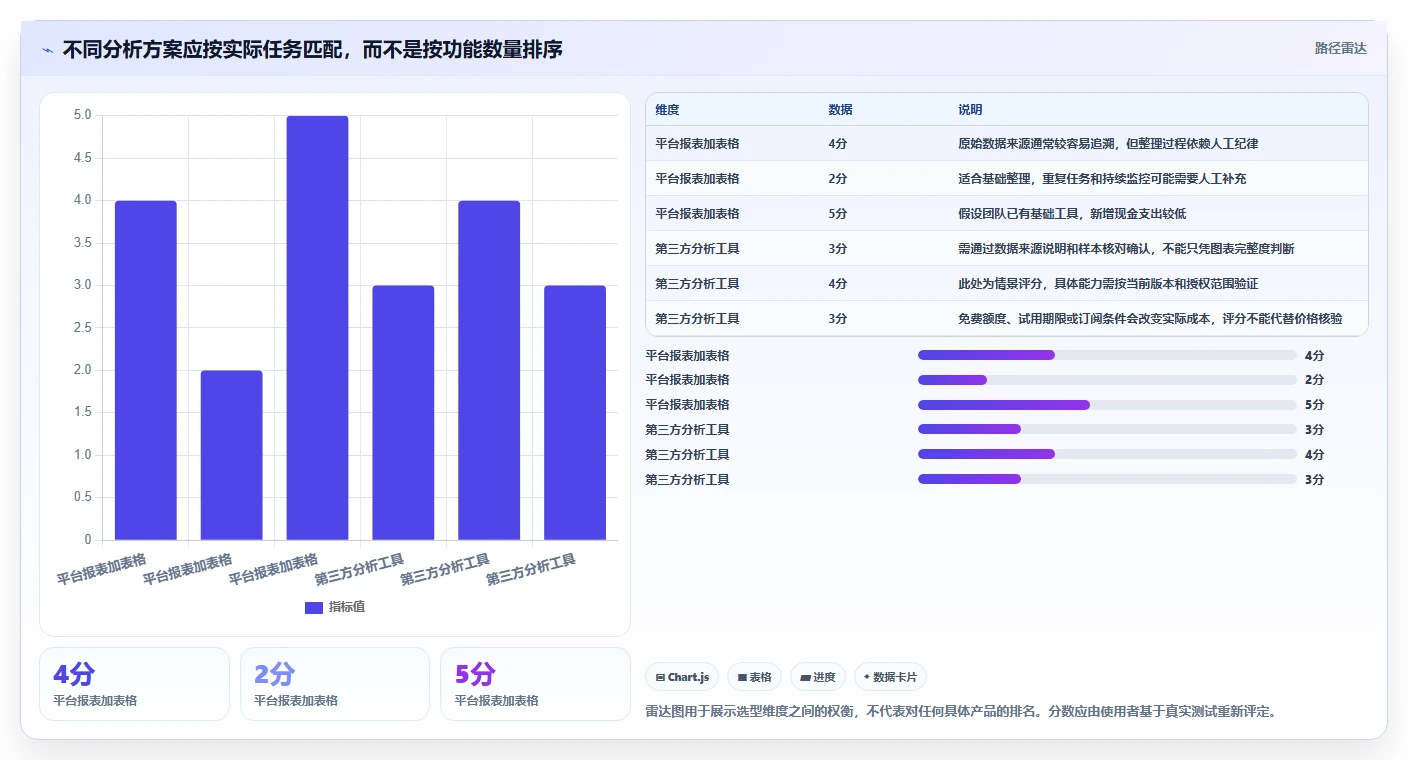Click the 指标值 legend label
1408x760 pixels.
pyautogui.click(x=347, y=607)
